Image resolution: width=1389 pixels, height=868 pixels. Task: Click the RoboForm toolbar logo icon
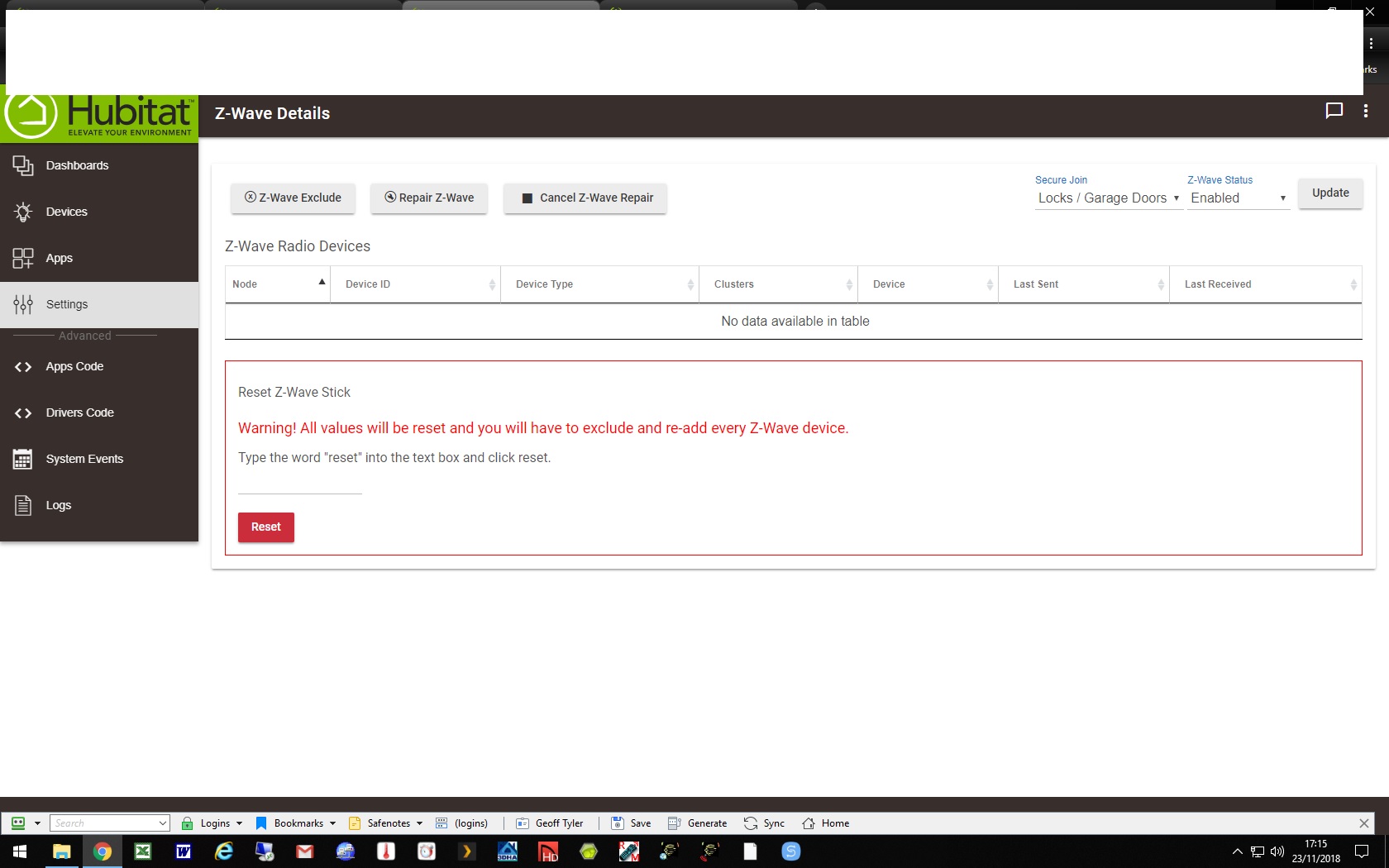pos(18,823)
